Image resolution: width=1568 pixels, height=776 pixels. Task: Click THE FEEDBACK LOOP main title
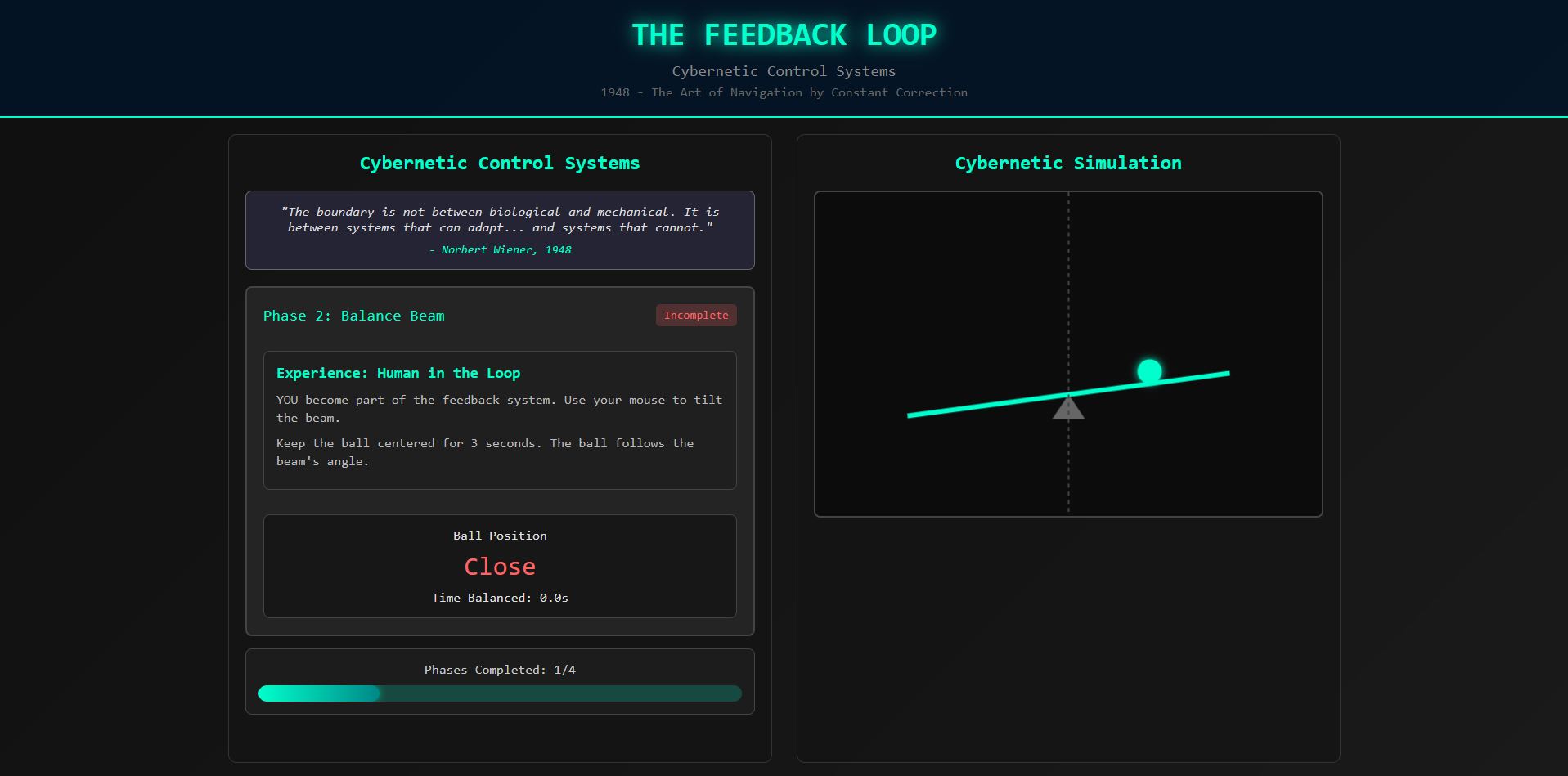[784, 35]
